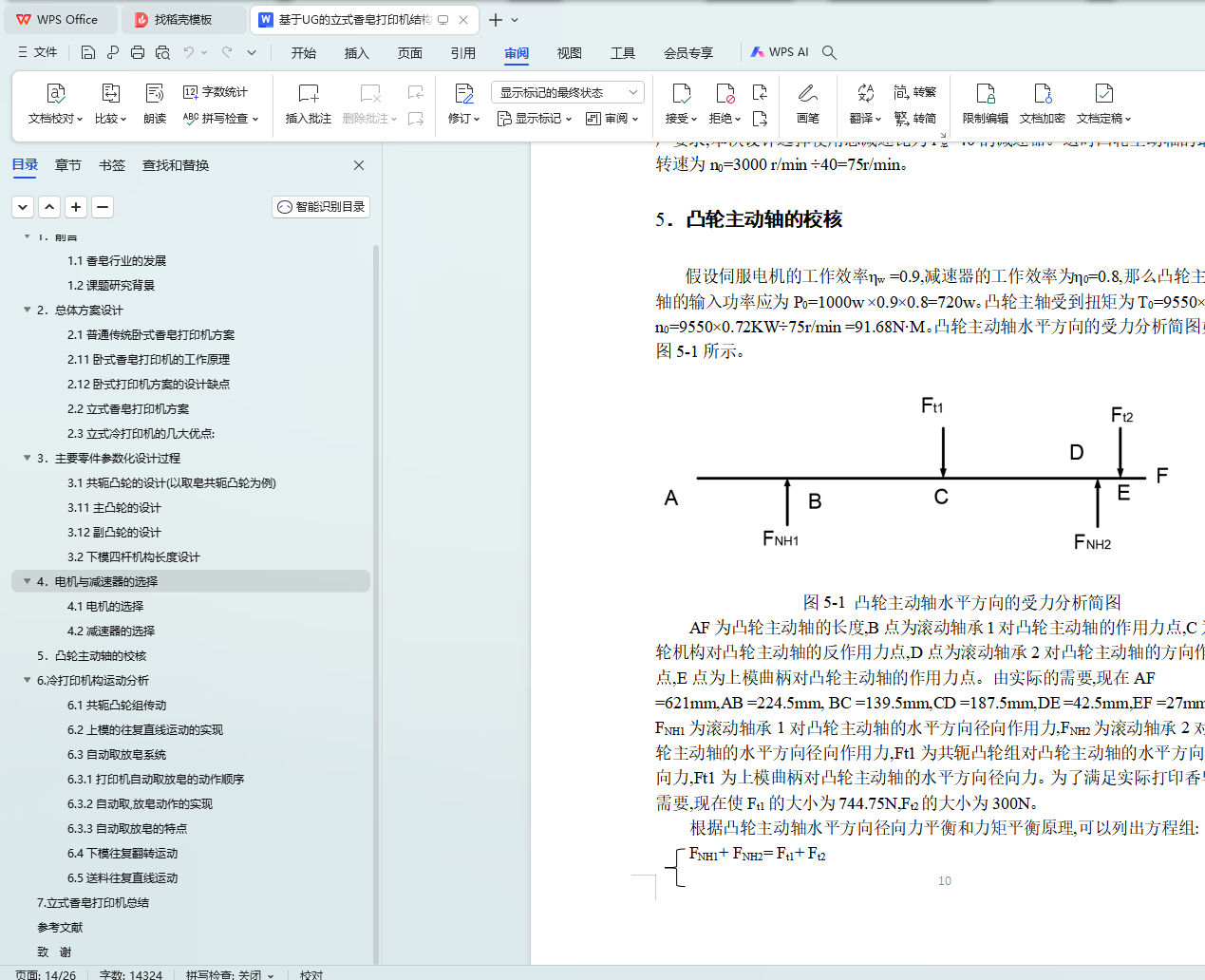Open the 开始 ribbon tab
Viewport: 1205px width, 980px height.
(304, 52)
